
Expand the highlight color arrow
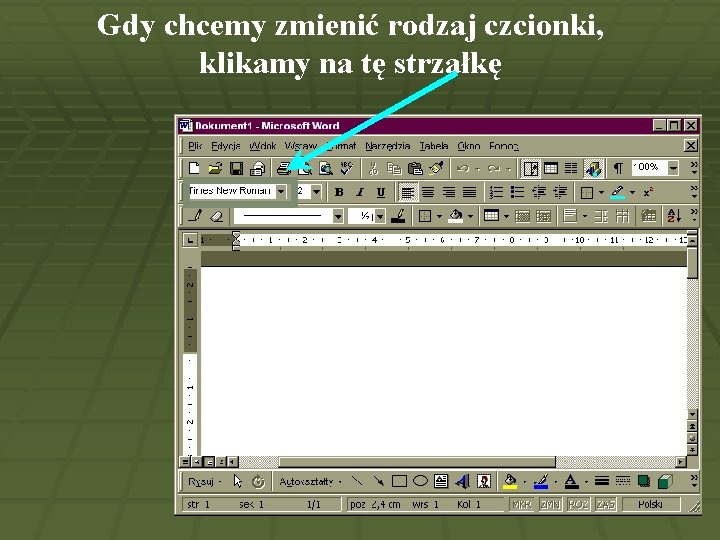point(632,192)
